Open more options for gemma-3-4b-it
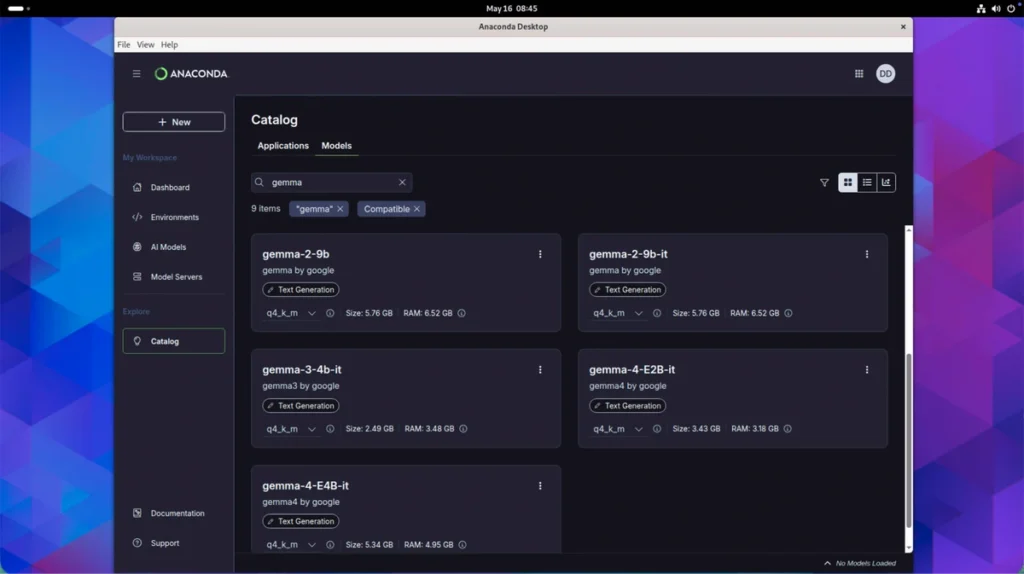Screen dimensions: 1024x574 [x=540, y=370]
